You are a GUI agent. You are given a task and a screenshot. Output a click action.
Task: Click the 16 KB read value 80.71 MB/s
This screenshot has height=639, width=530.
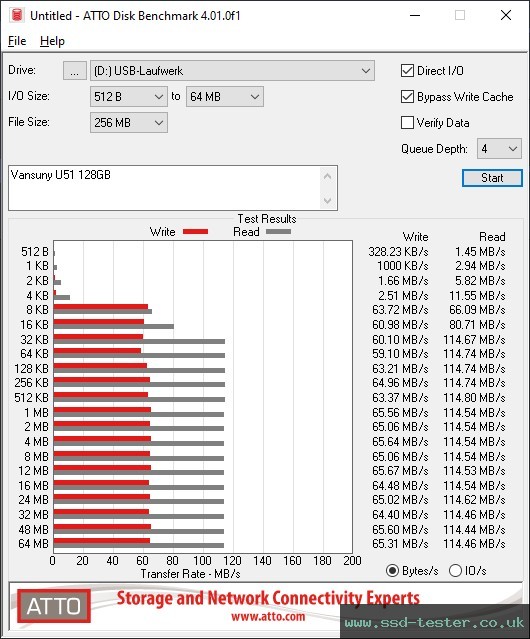pyautogui.click(x=477, y=325)
